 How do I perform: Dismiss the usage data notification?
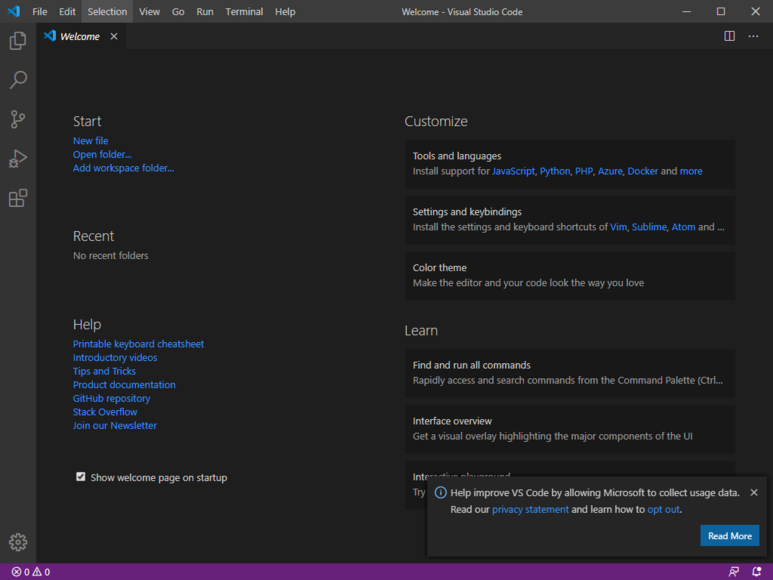[x=754, y=492]
